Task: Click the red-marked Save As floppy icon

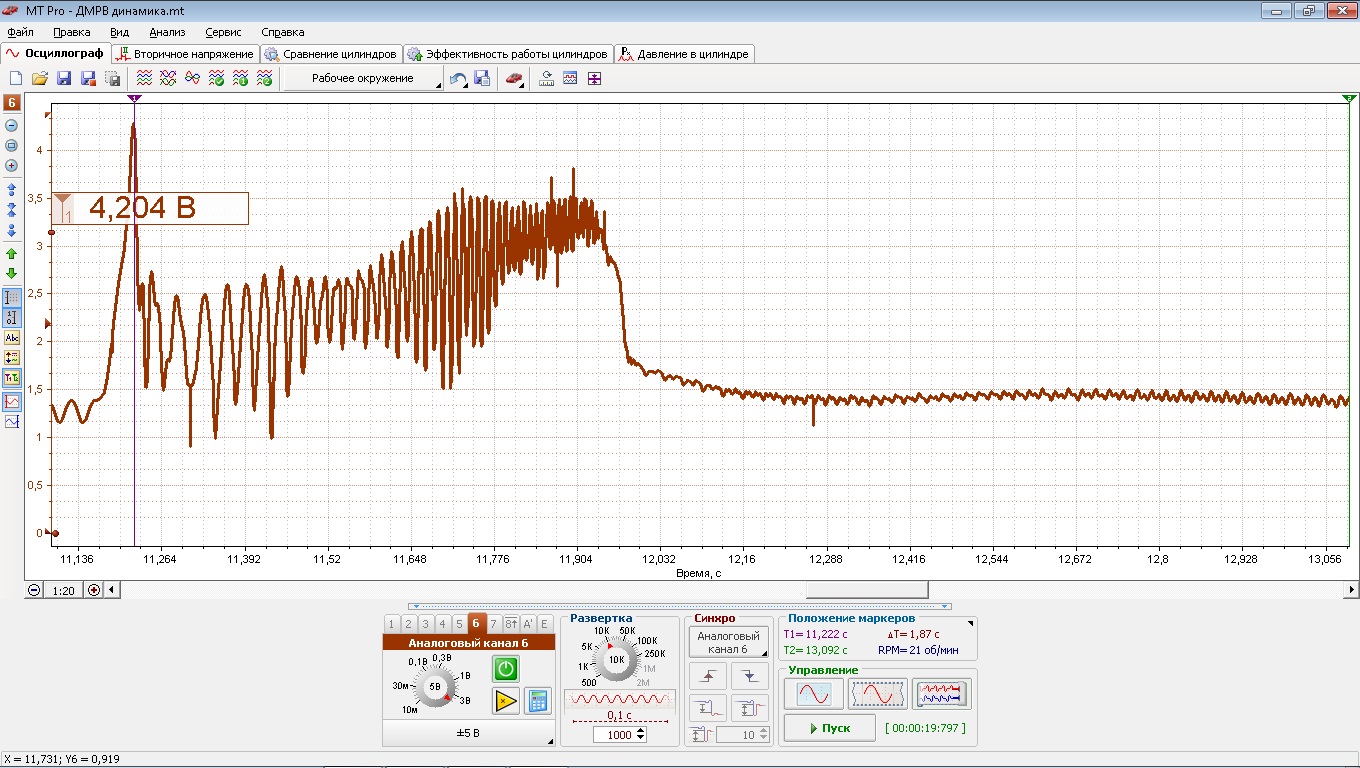Action: [x=88, y=78]
